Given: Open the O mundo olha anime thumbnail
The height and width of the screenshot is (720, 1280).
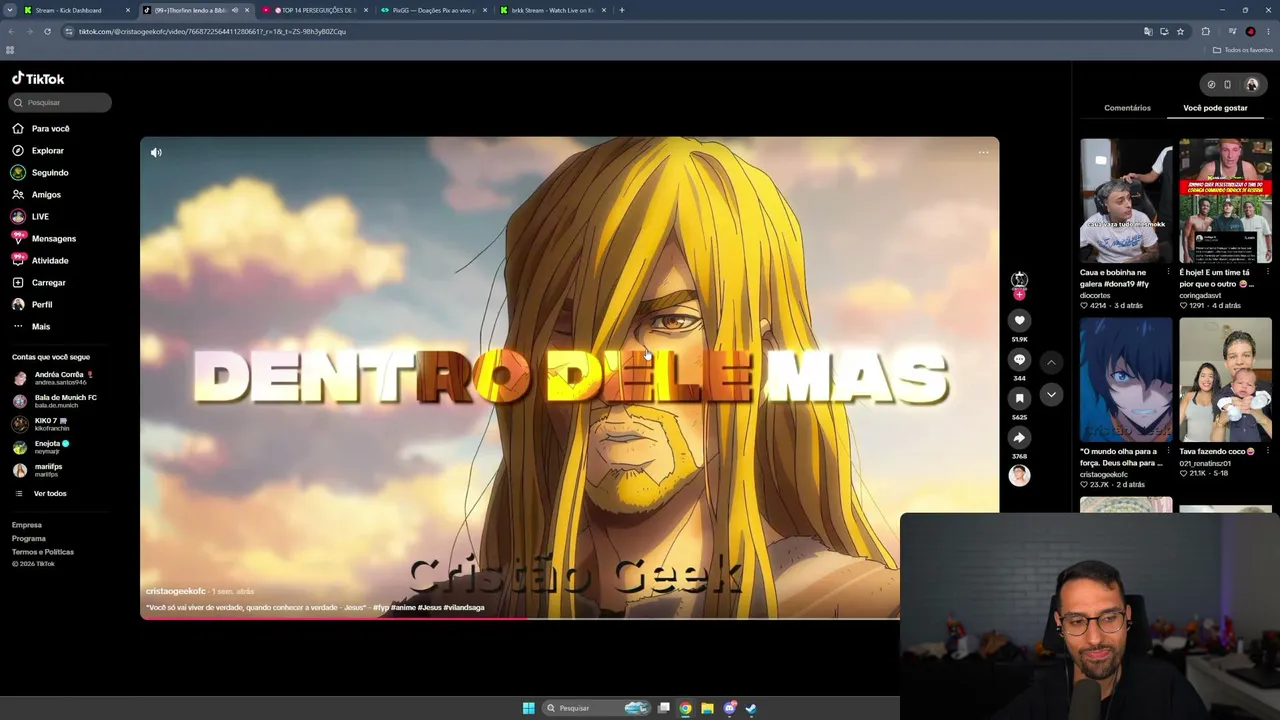Looking at the screenshot, I should point(1126,380).
